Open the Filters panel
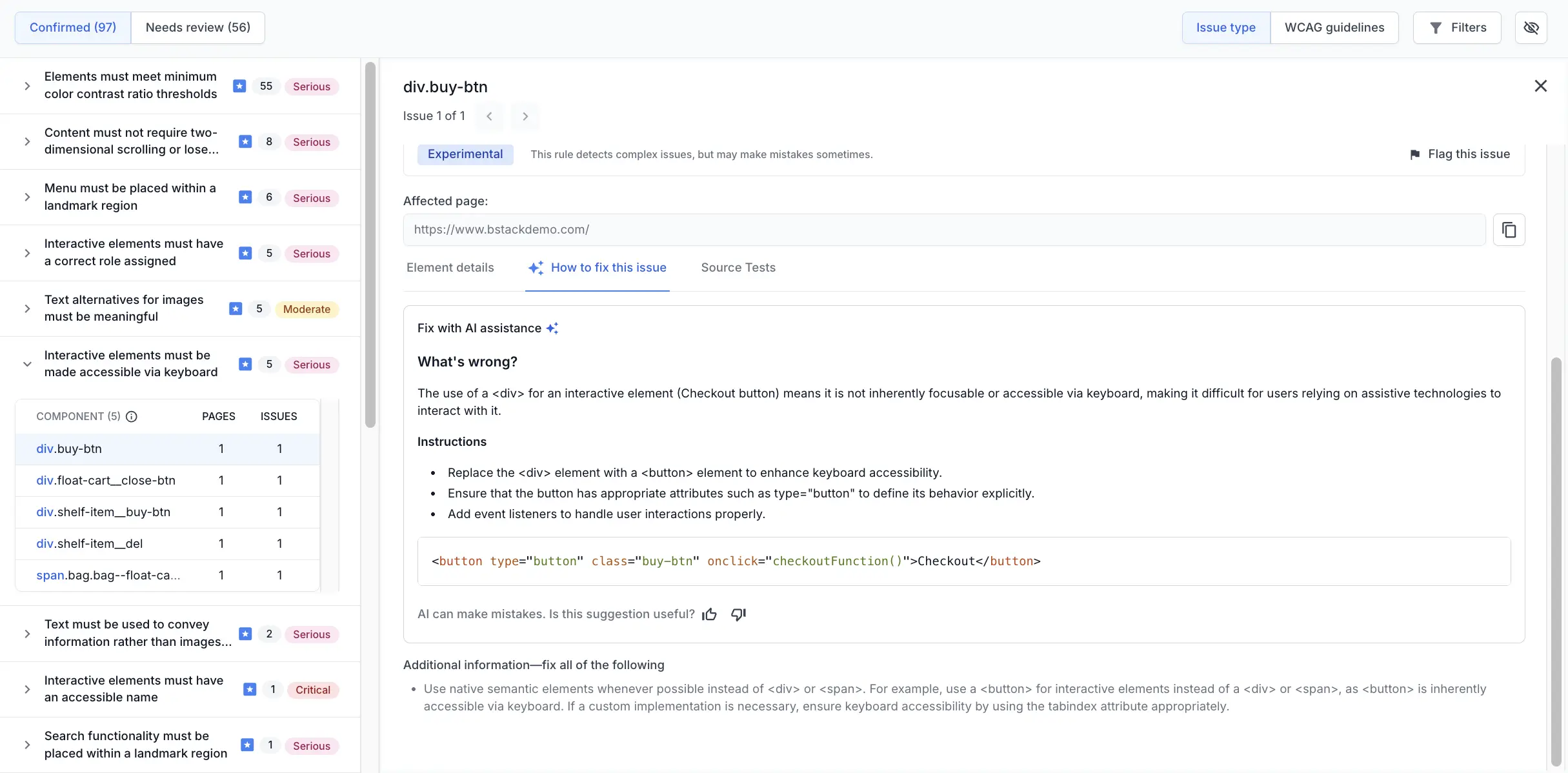1568x773 pixels. 1457,27
